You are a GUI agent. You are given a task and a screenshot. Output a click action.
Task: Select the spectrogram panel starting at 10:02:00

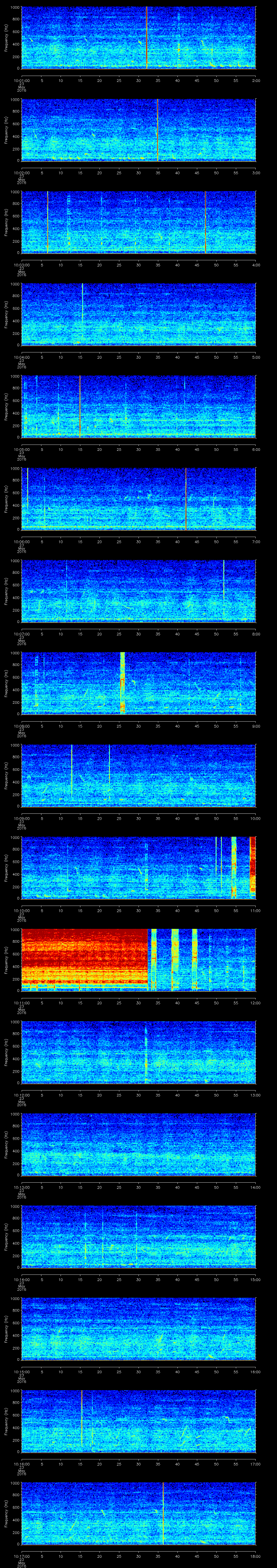pos(139,130)
